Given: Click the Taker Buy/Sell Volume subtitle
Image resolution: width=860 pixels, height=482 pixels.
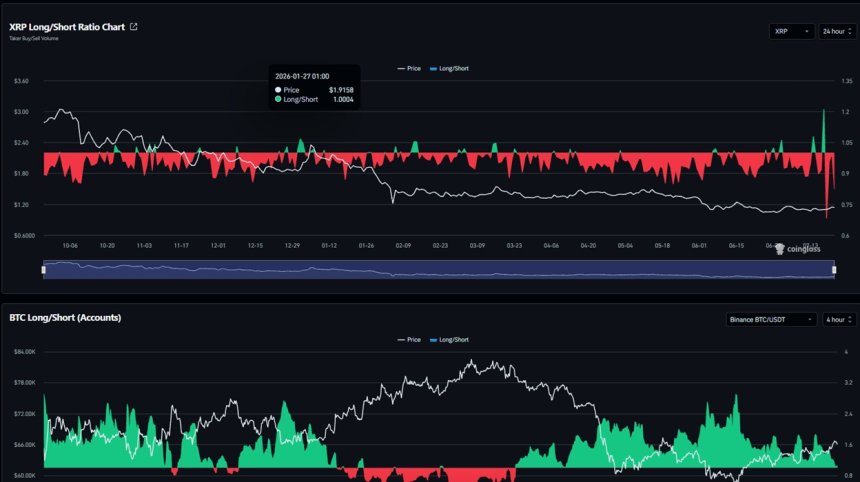Looking at the screenshot, I should tap(33, 38).
